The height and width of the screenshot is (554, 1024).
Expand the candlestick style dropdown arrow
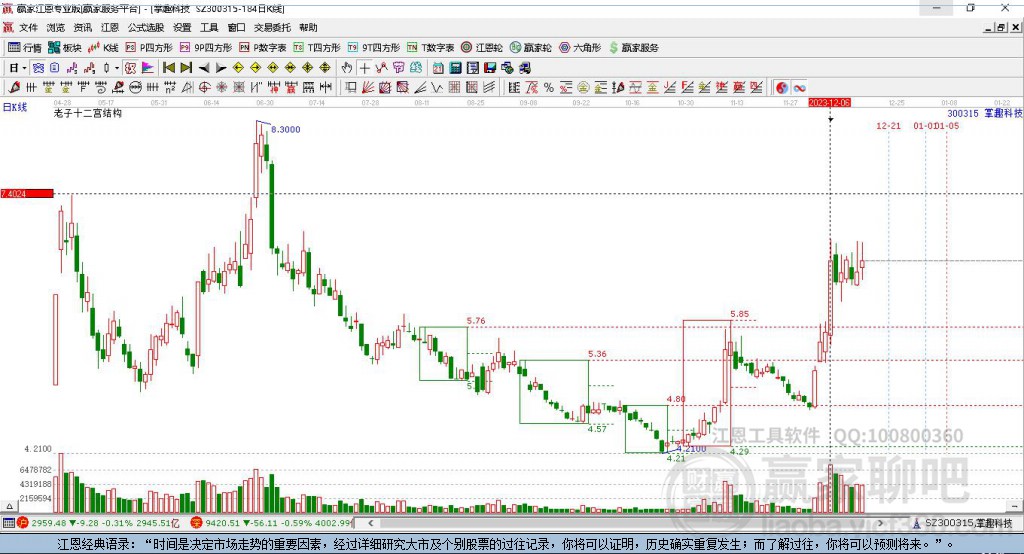[117, 68]
